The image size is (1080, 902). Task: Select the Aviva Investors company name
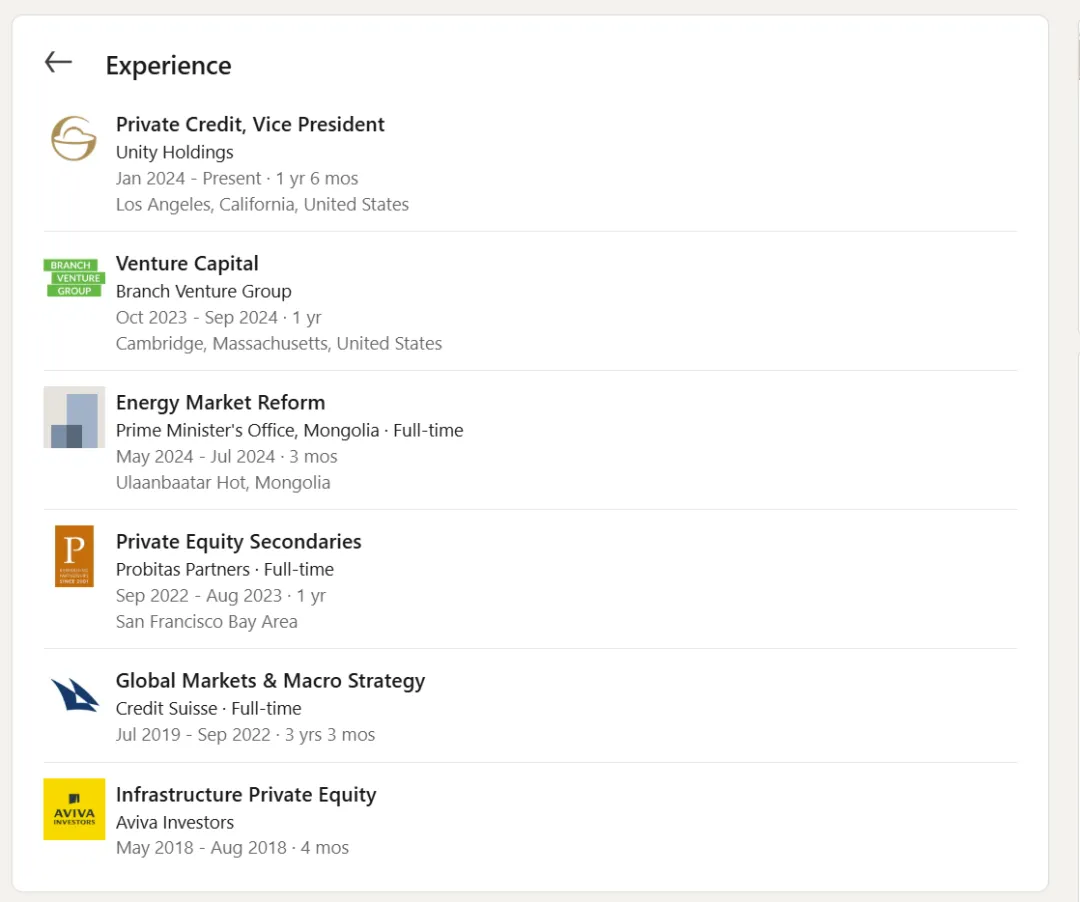click(174, 822)
